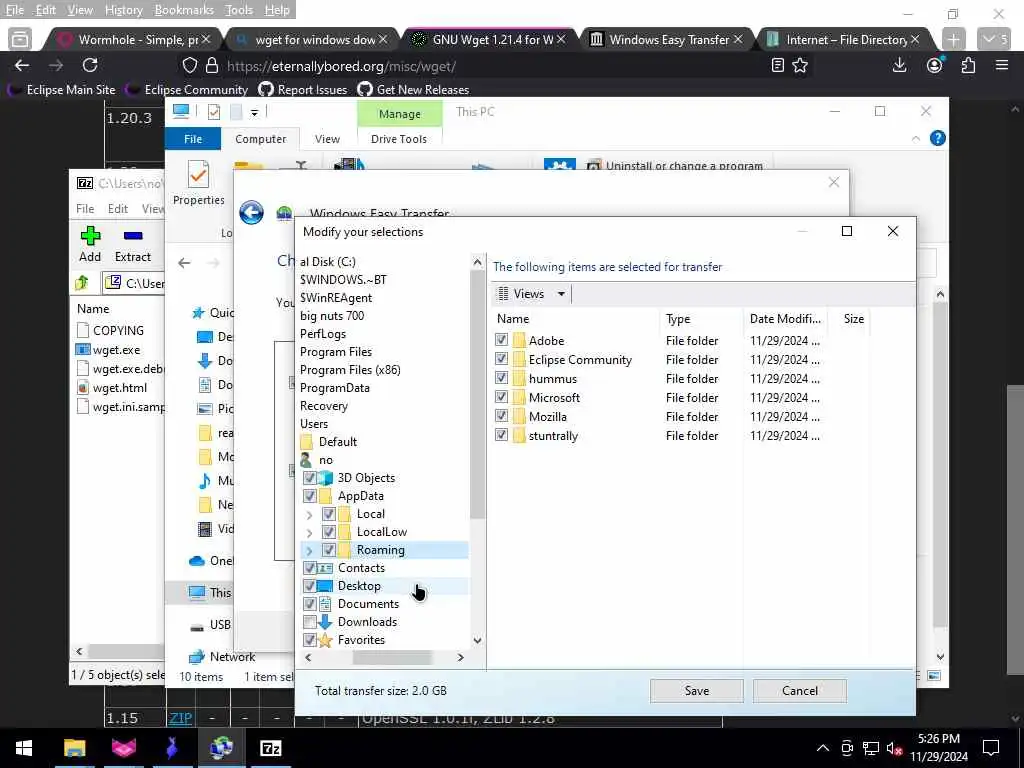Viewport: 1024px width, 768px height.
Task: Click Firefox reload page icon
Action: [x=90, y=65]
